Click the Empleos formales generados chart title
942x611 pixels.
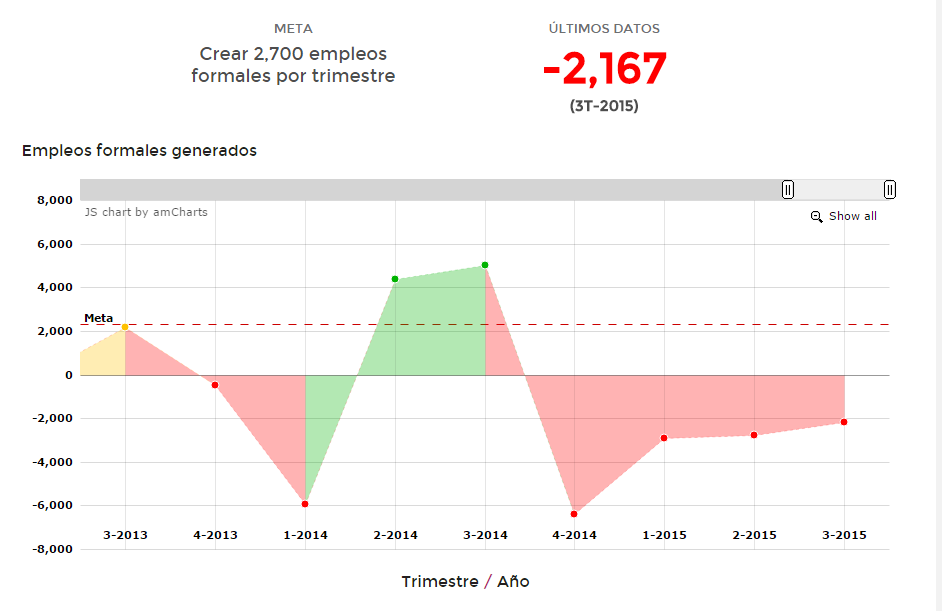click(x=139, y=151)
